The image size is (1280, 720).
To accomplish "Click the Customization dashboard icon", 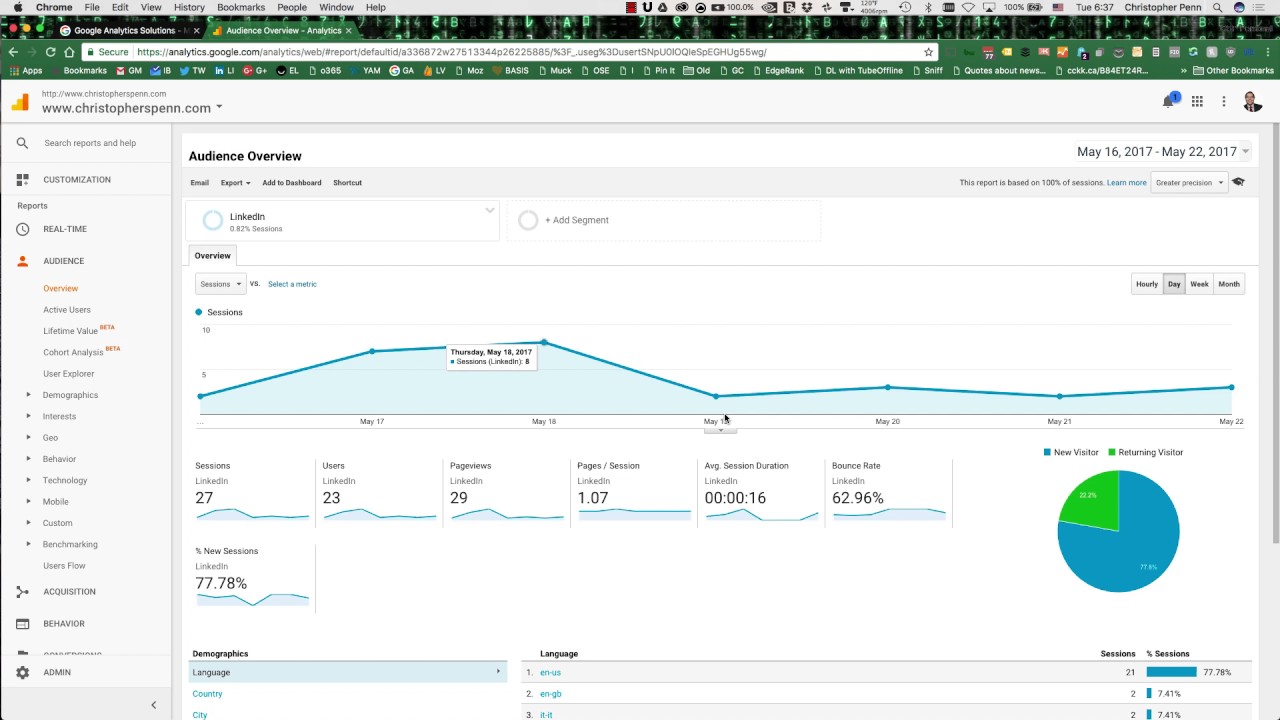I will (x=22, y=180).
